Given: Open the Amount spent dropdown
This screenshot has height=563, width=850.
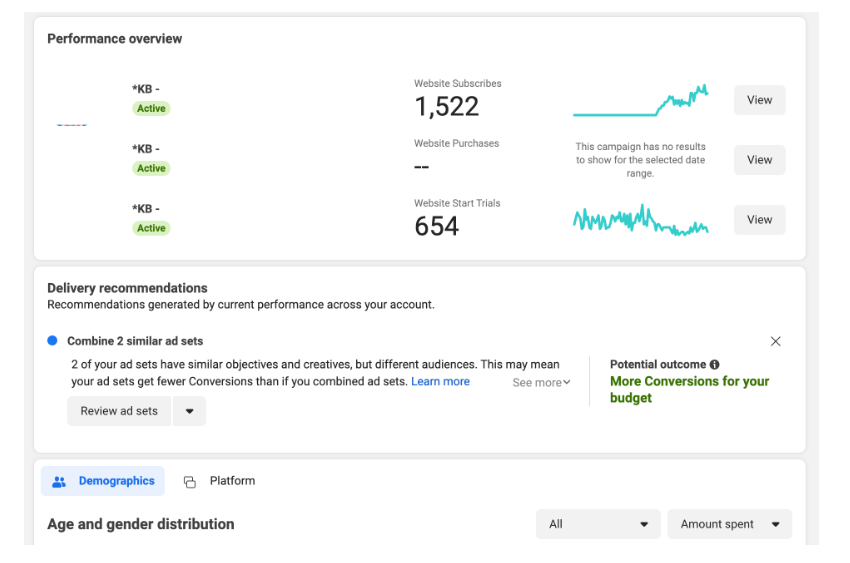Looking at the screenshot, I should point(729,524).
